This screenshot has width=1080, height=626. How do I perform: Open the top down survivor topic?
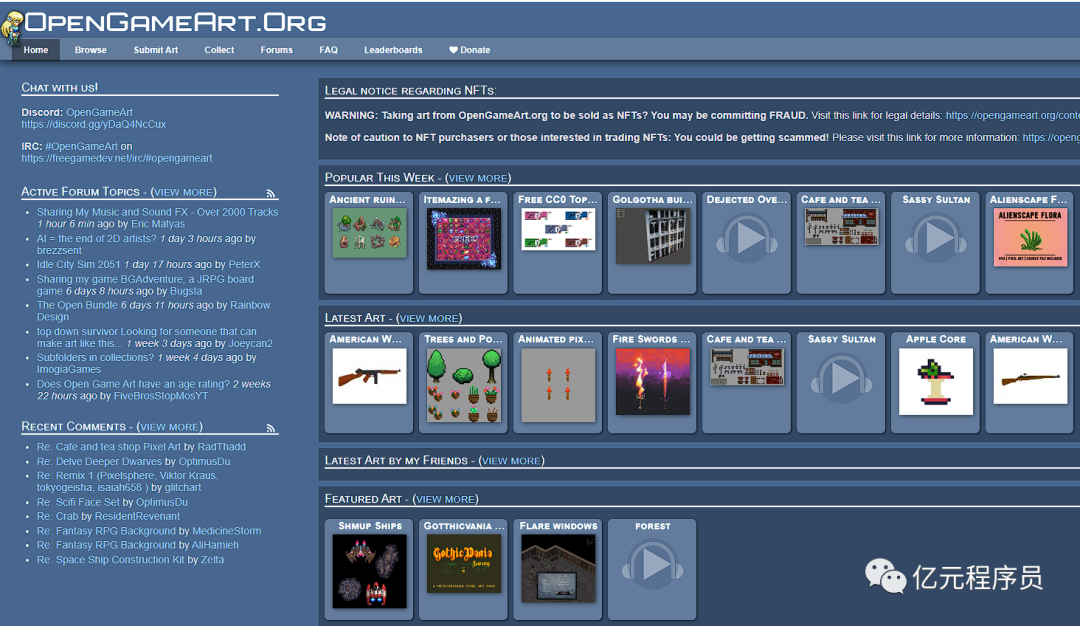[x=147, y=337]
